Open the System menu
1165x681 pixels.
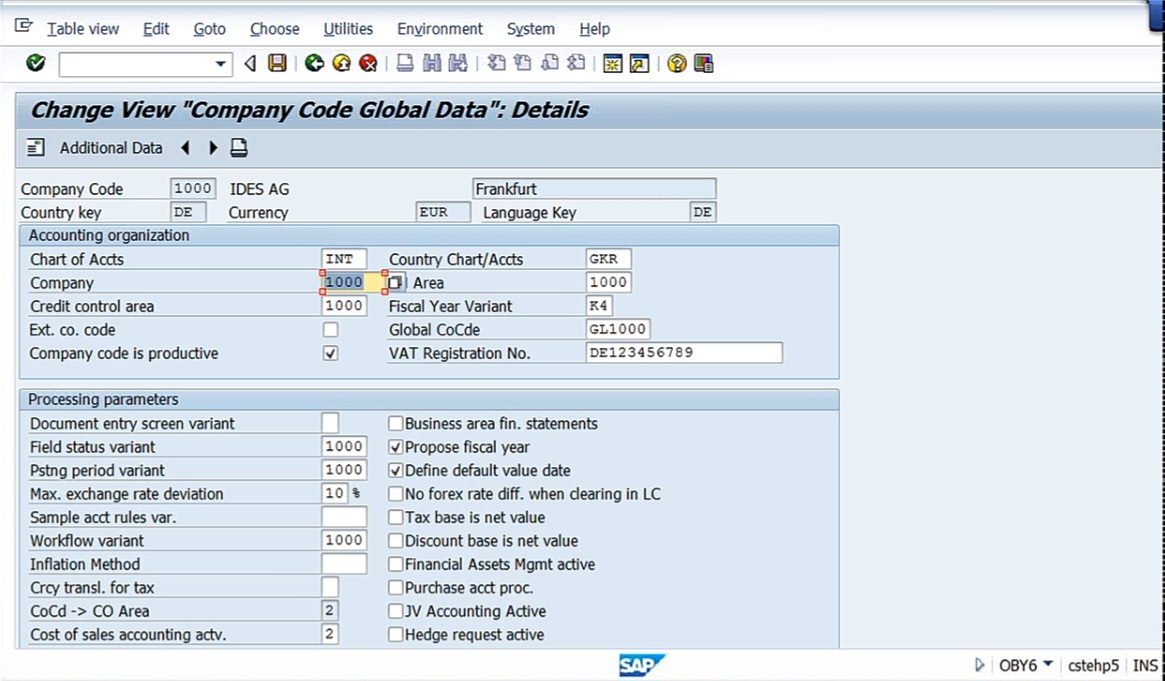pos(530,29)
